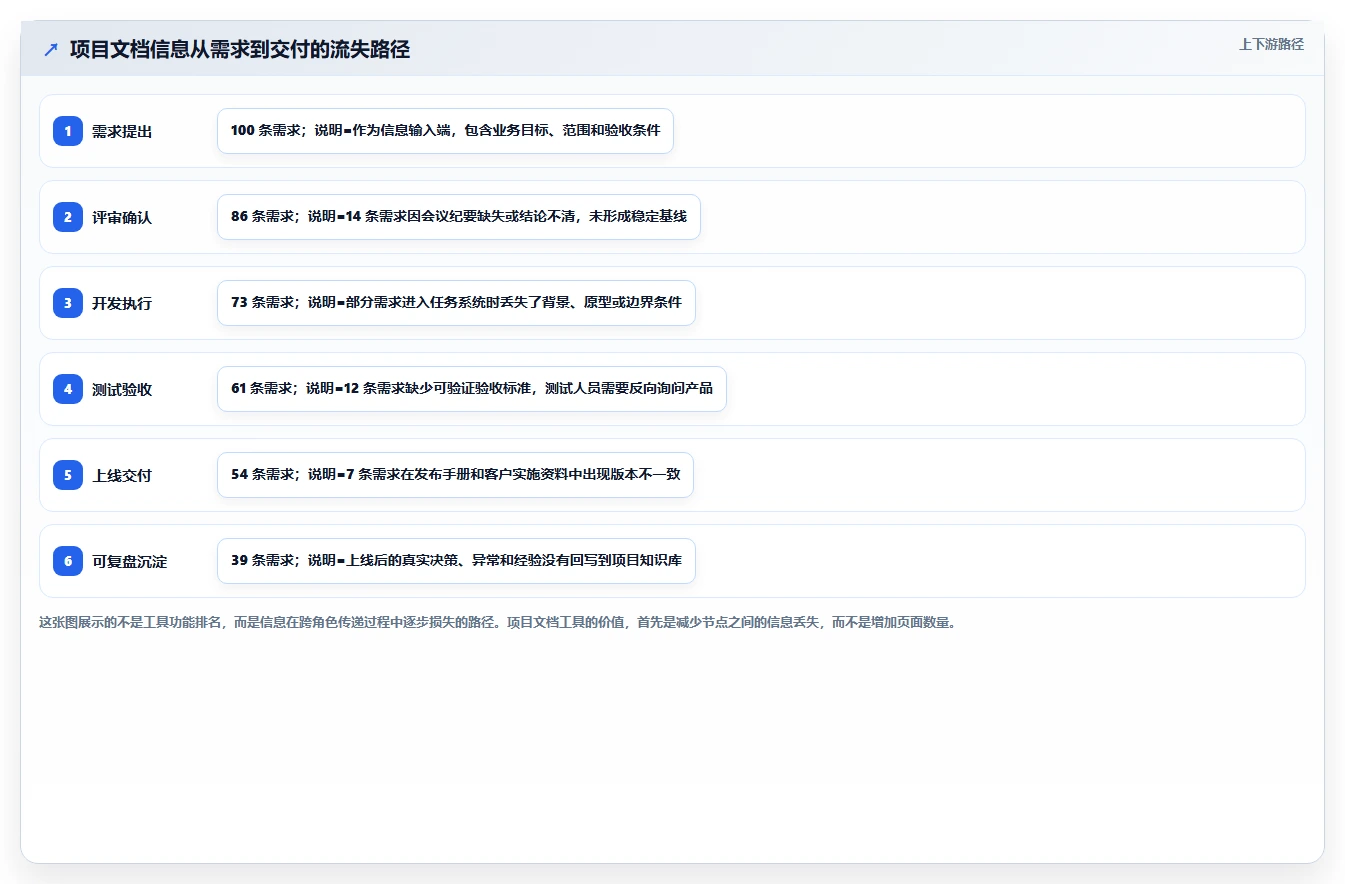Click the step 5 number badge
The width and height of the screenshot is (1345, 884).
click(68, 475)
